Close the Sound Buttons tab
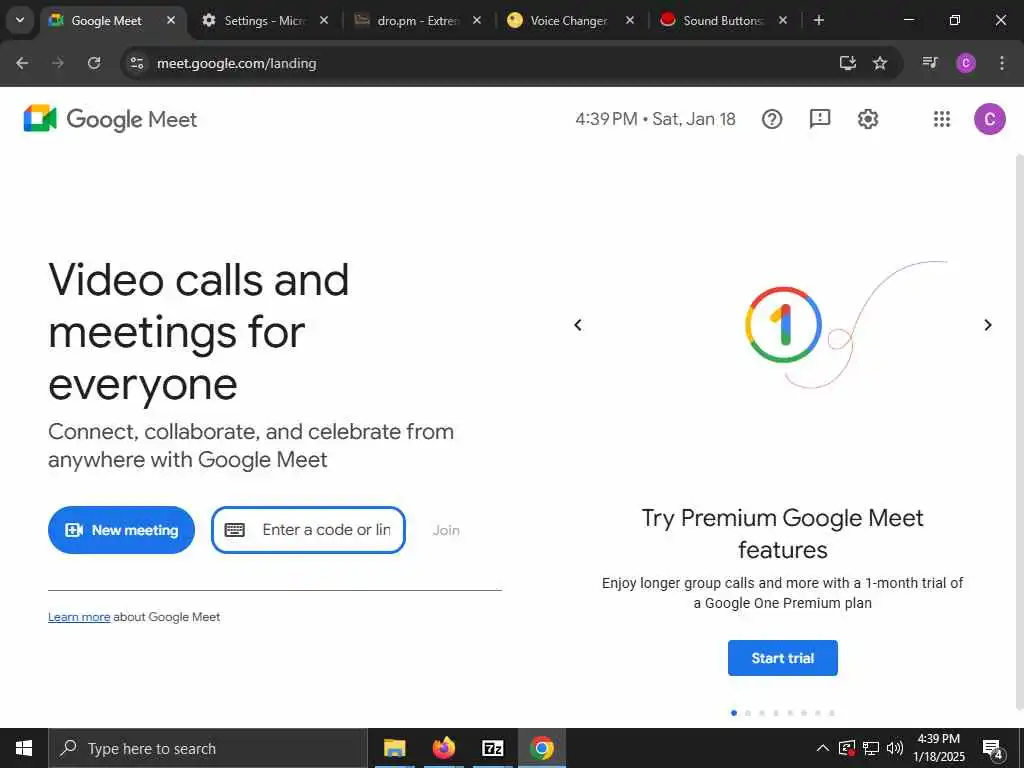Image resolution: width=1024 pixels, height=768 pixels. pos(782,21)
